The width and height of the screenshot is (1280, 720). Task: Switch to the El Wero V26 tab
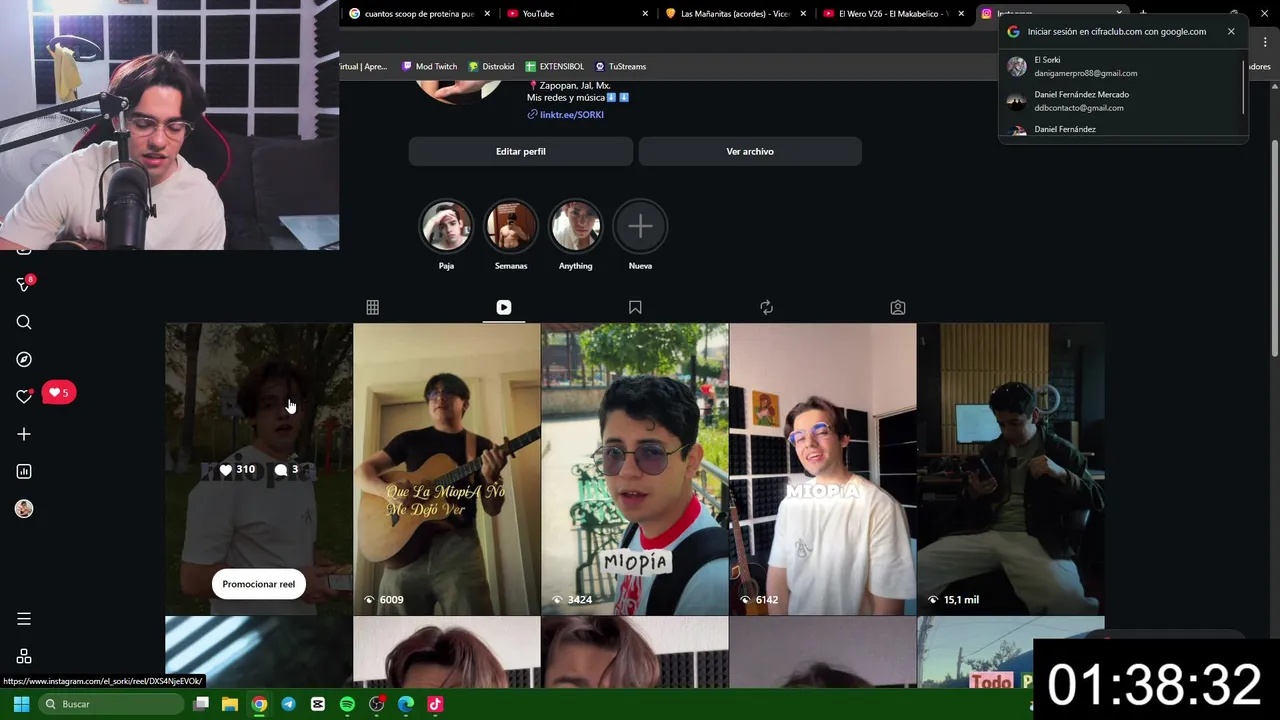tap(892, 14)
